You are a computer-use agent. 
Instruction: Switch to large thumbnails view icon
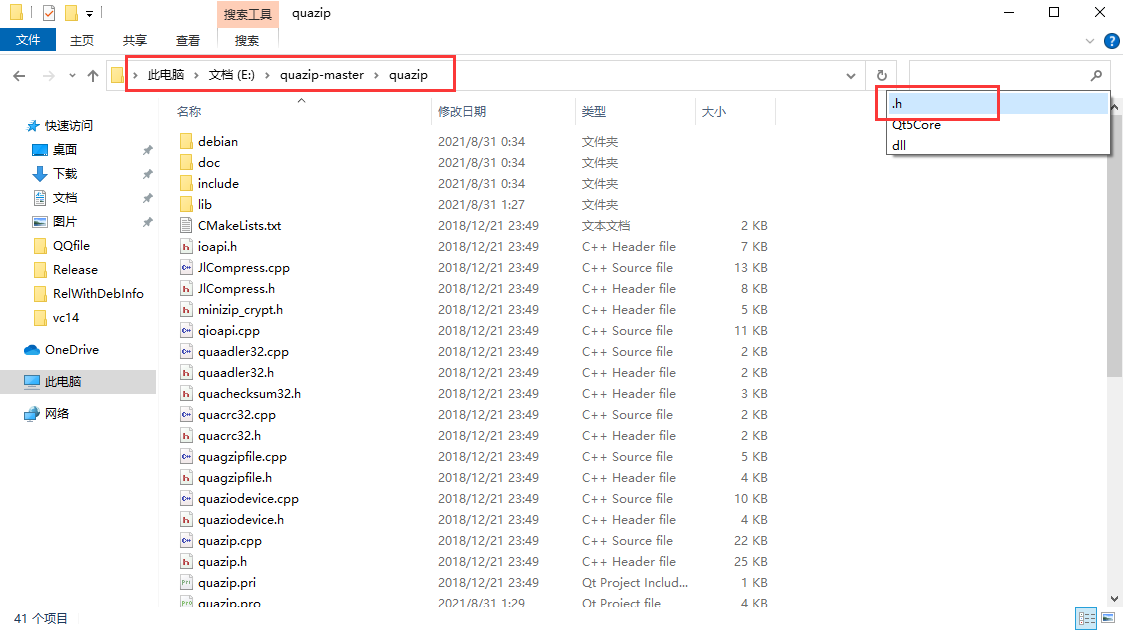click(1108, 617)
